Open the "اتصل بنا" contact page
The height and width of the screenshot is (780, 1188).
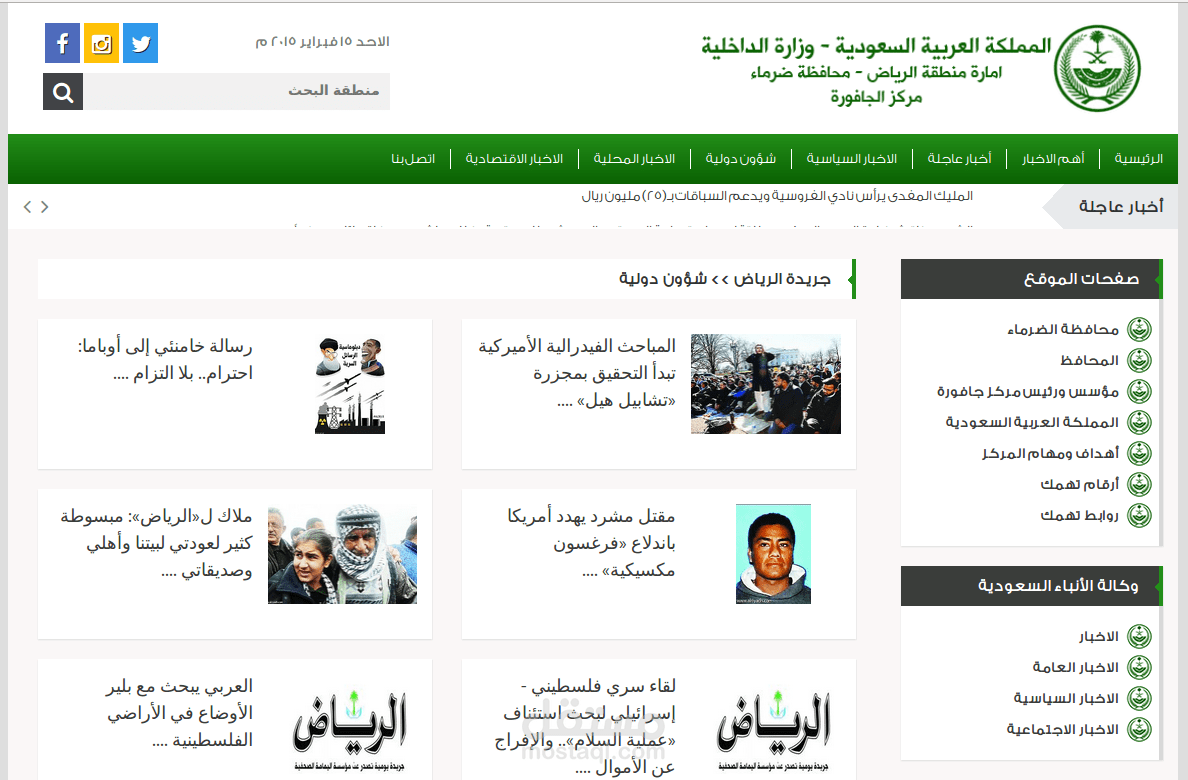coord(415,158)
